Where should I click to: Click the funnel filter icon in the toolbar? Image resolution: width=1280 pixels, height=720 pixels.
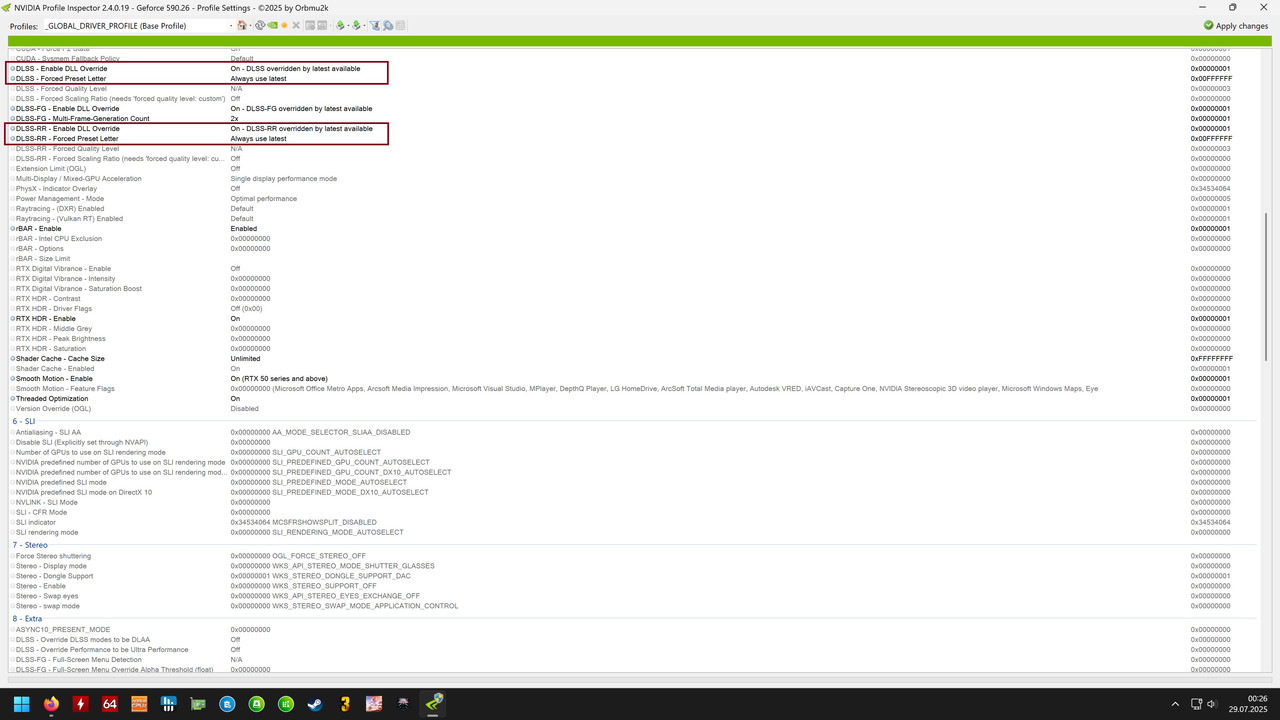click(x=375, y=25)
